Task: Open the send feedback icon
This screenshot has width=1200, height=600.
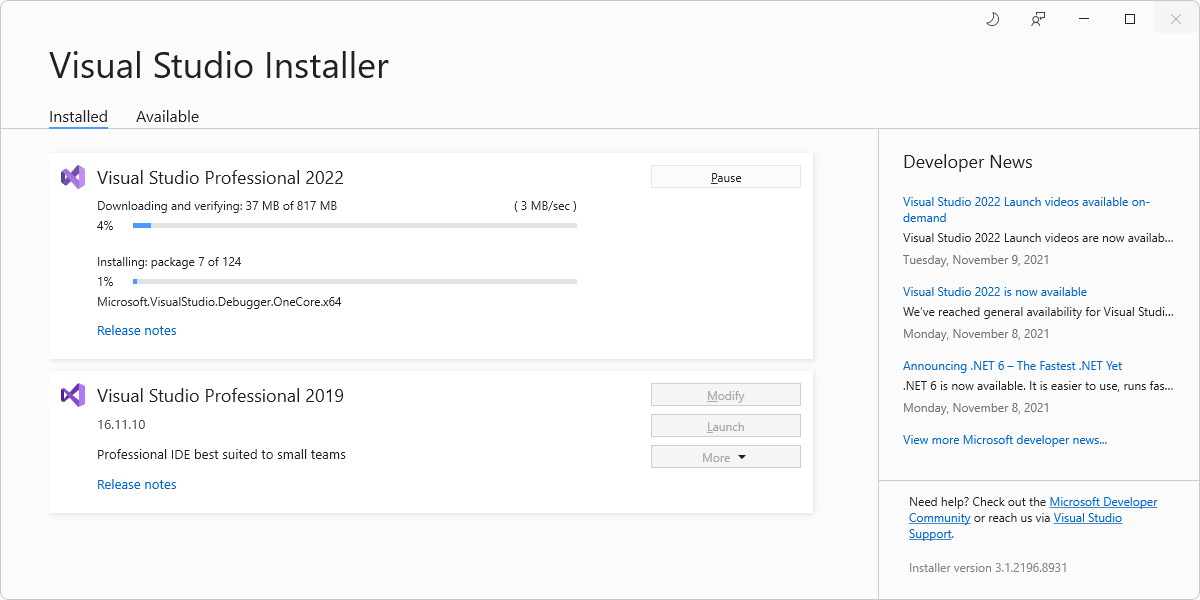Action: (x=1038, y=18)
